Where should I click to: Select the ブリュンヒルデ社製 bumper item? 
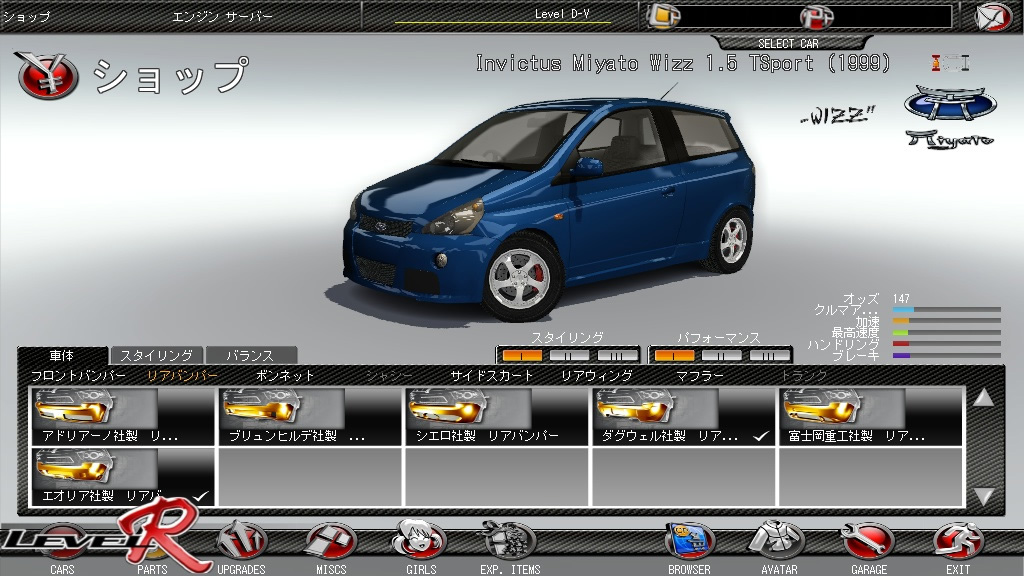pos(310,417)
